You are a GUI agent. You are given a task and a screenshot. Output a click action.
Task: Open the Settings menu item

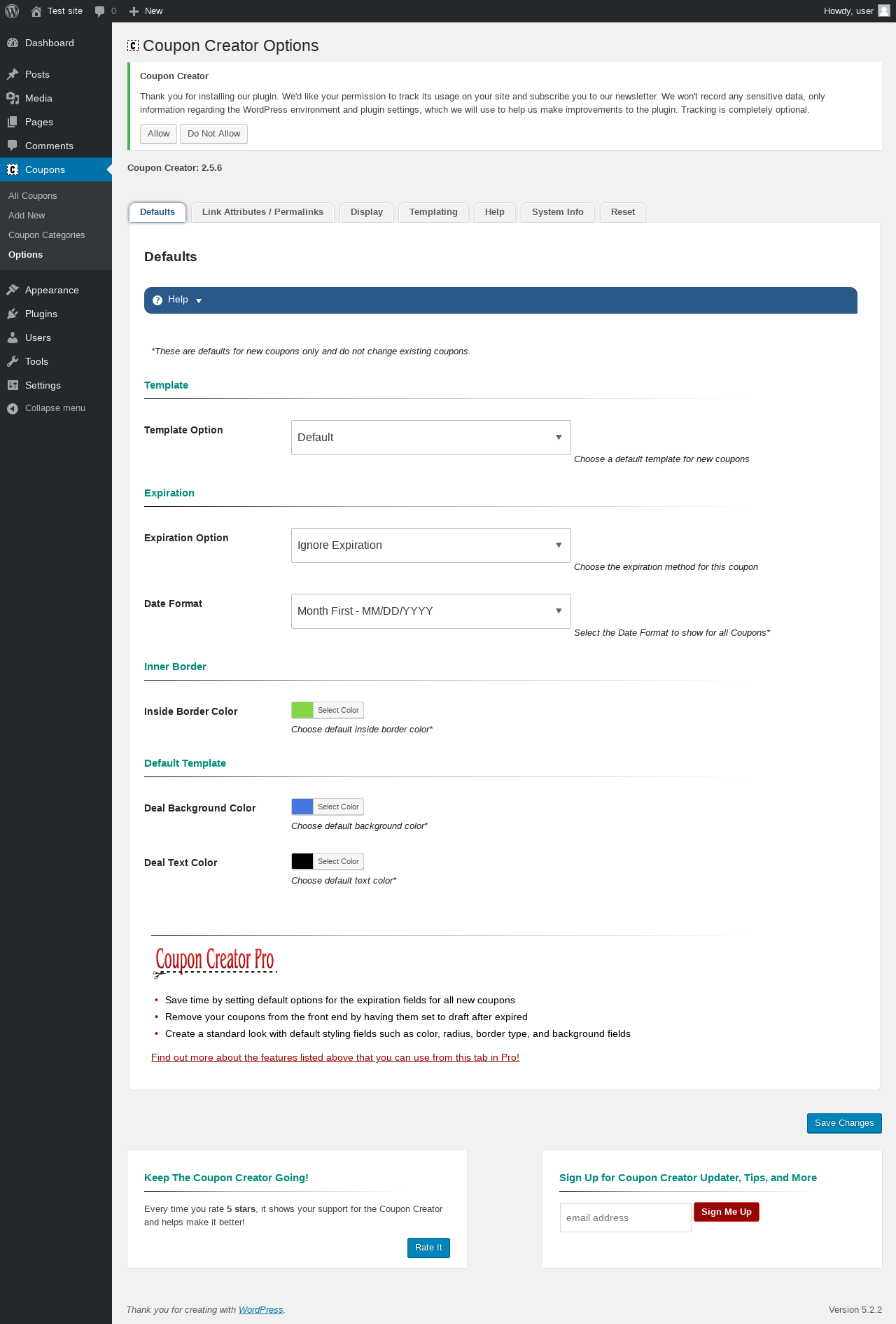pyautogui.click(x=56, y=385)
